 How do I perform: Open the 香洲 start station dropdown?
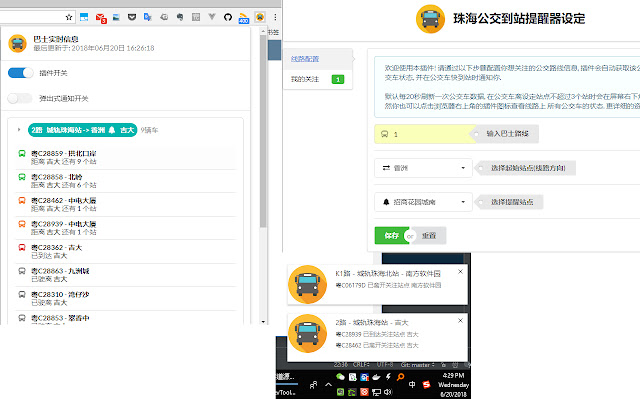pos(423,168)
